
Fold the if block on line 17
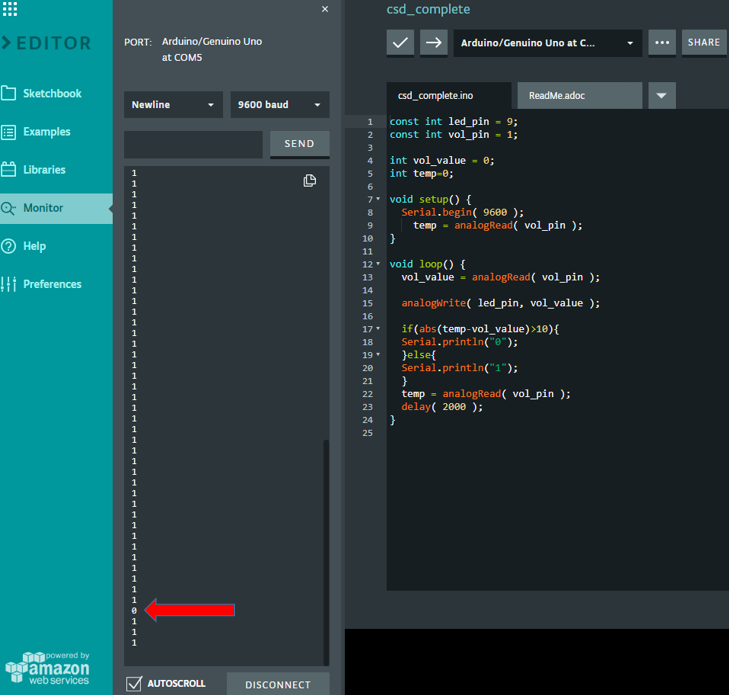coord(378,329)
